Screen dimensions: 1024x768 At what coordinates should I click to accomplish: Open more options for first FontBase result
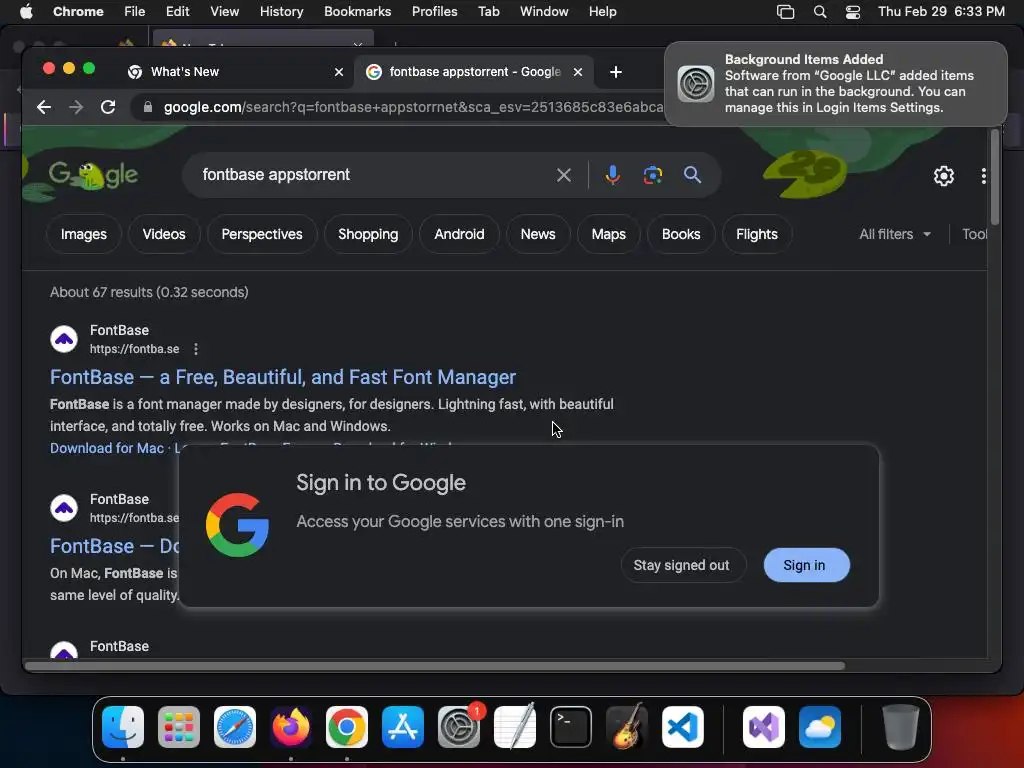tap(196, 349)
